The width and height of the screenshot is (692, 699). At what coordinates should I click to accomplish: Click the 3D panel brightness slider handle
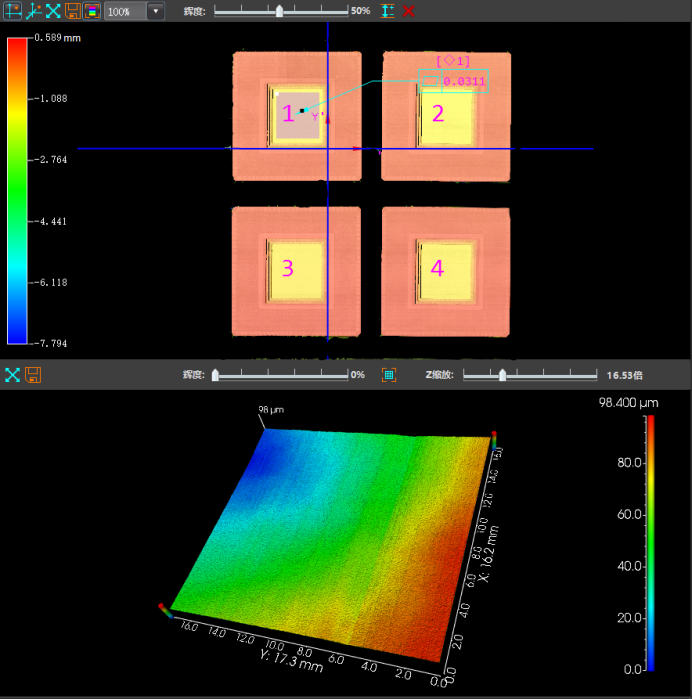[x=216, y=375]
